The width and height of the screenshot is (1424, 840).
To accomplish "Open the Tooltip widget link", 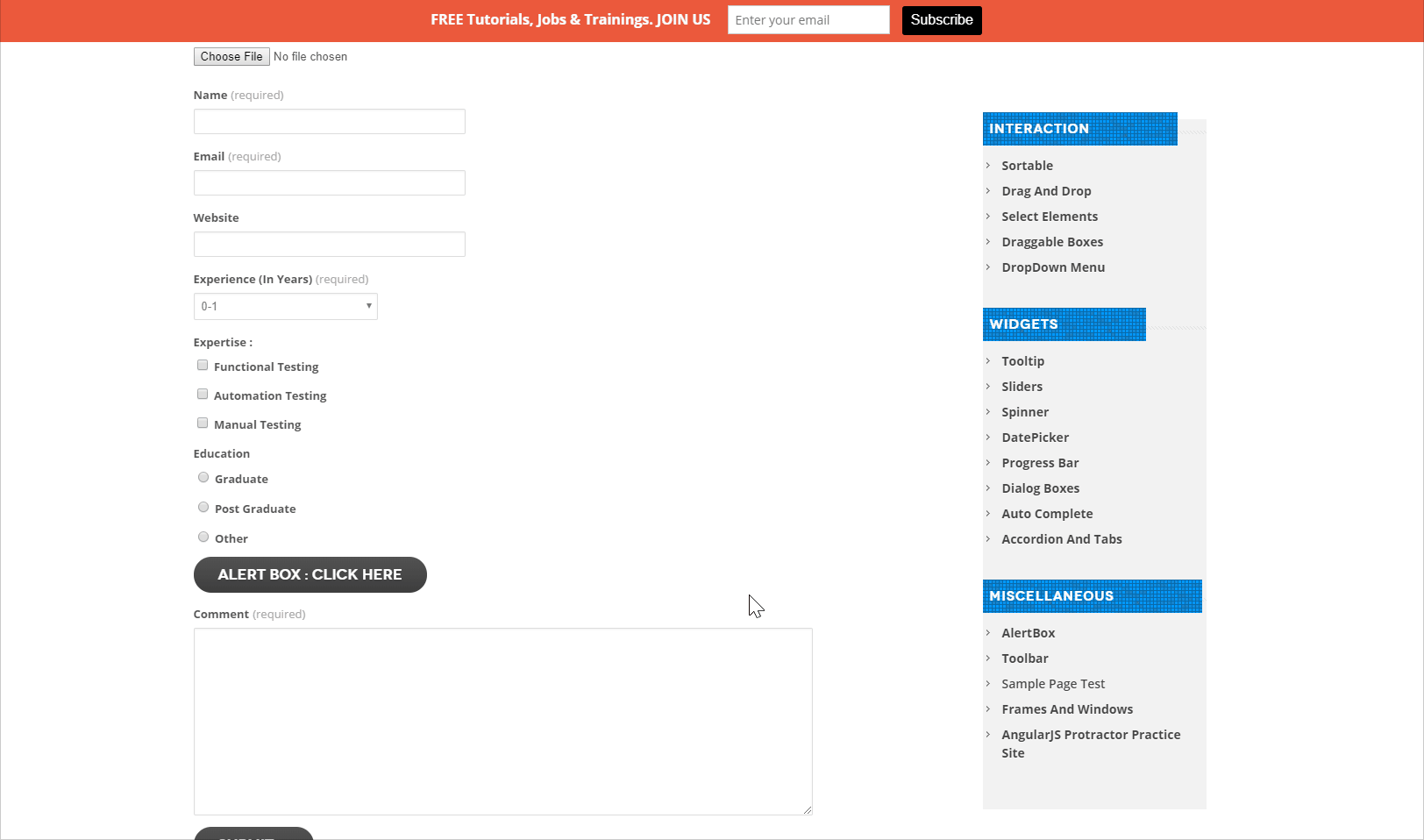I will pos(1023,361).
